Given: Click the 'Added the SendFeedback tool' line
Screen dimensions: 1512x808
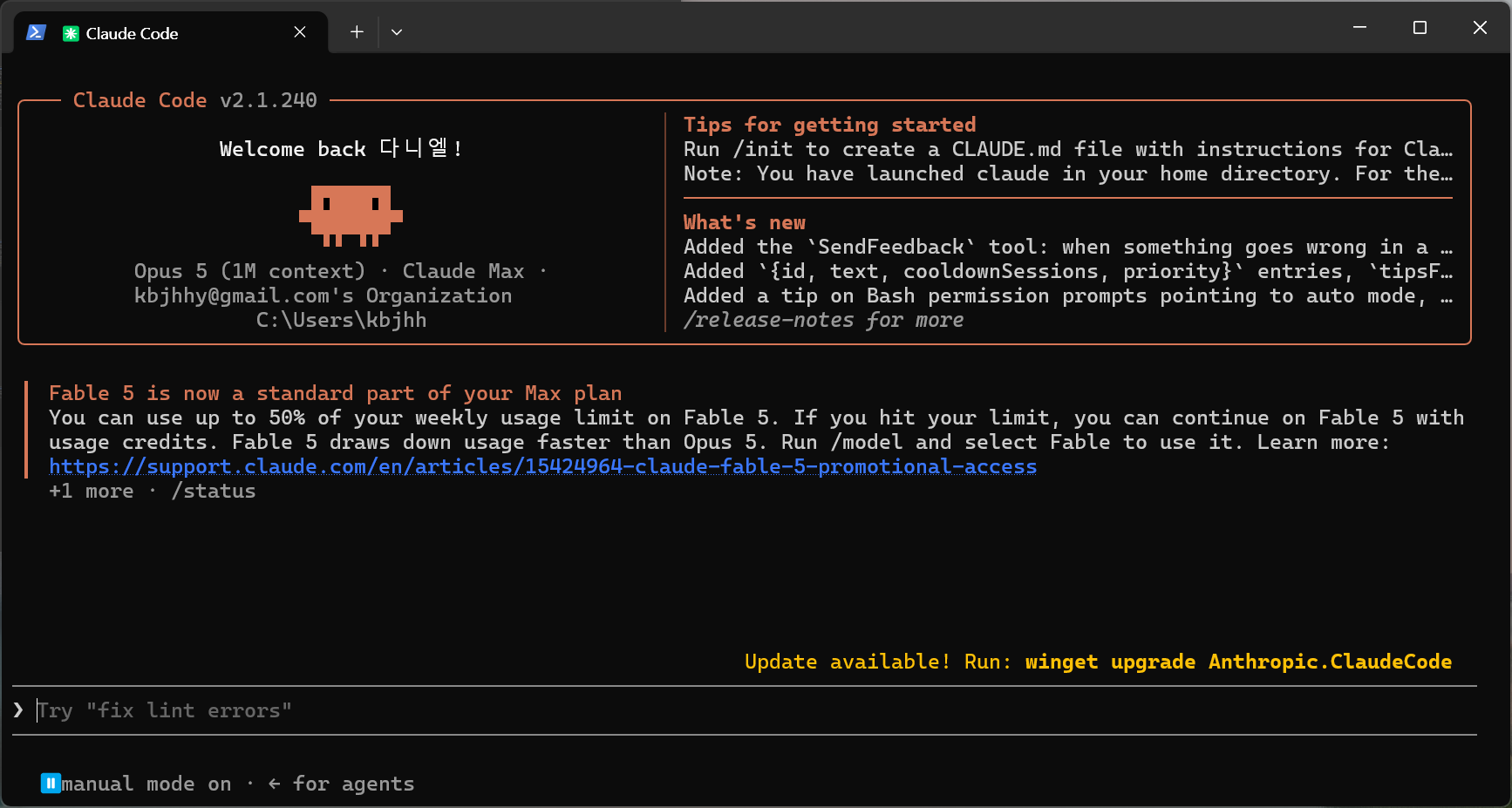Looking at the screenshot, I should tap(1068, 247).
